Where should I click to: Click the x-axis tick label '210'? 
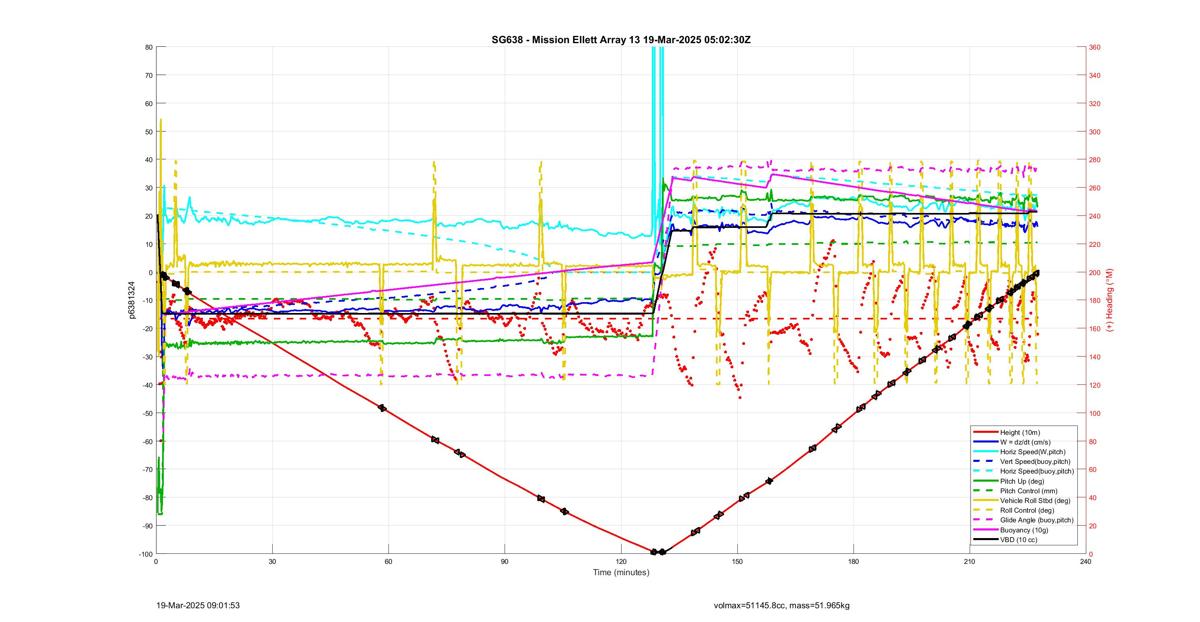point(969,562)
